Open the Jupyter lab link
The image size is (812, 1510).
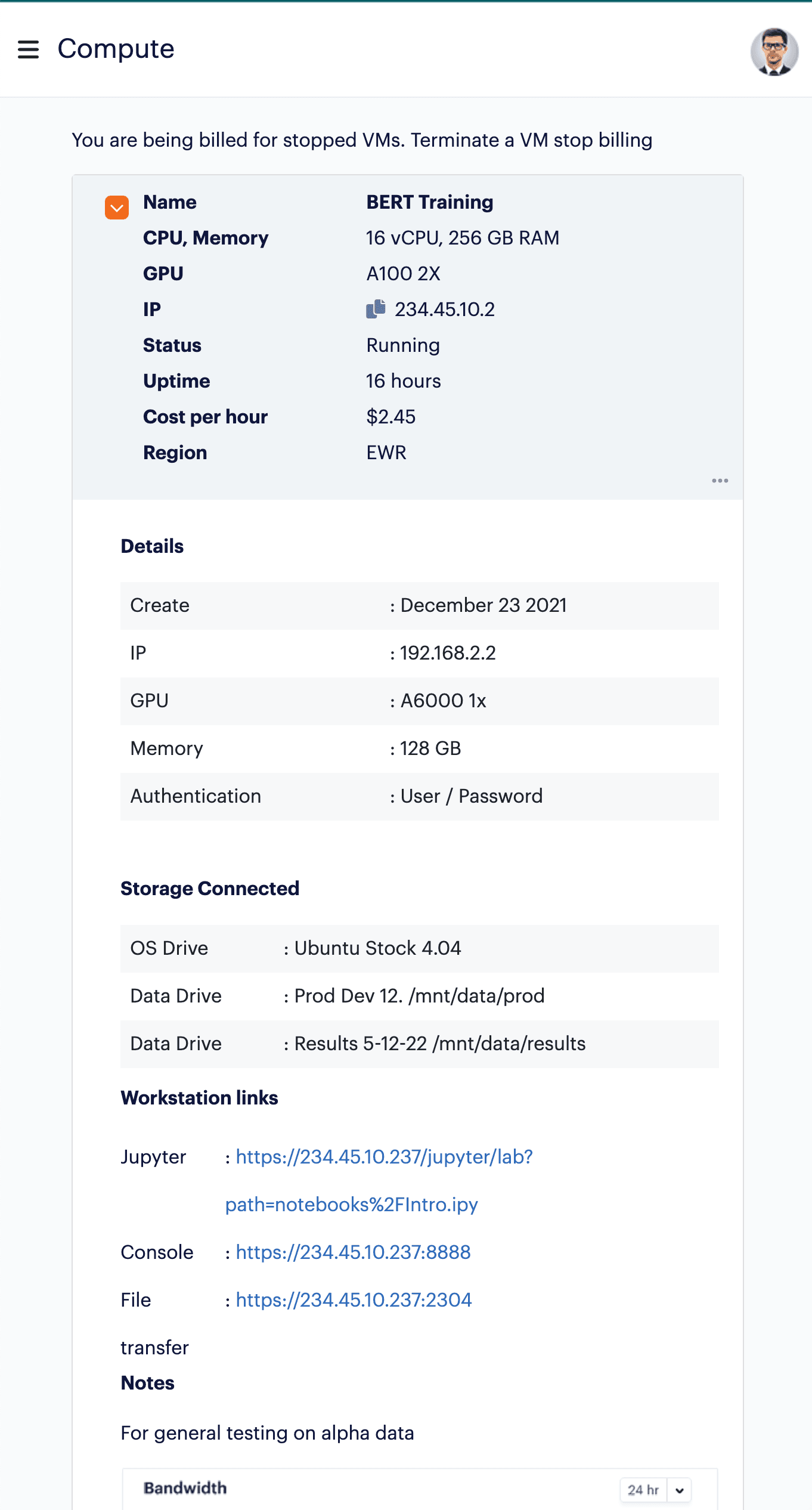tap(379, 1180)
